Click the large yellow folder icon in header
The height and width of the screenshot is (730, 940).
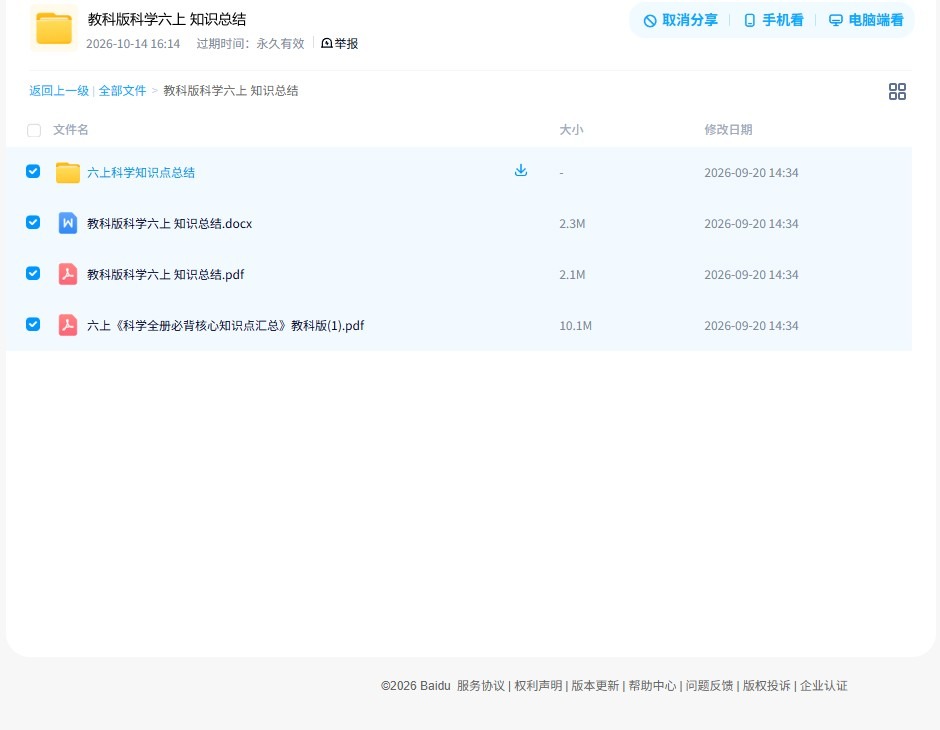[54, 28]
